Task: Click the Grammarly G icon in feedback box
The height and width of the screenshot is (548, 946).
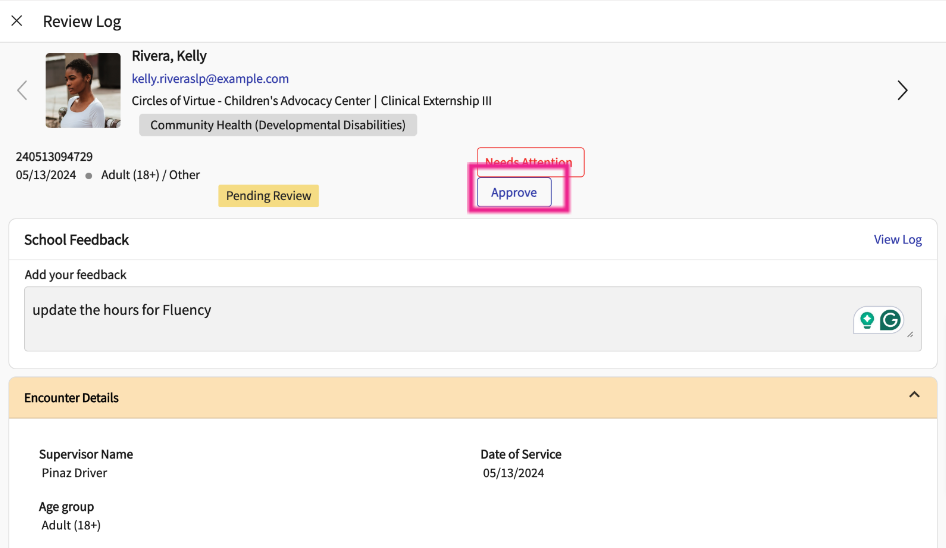Action: point(889,320)
